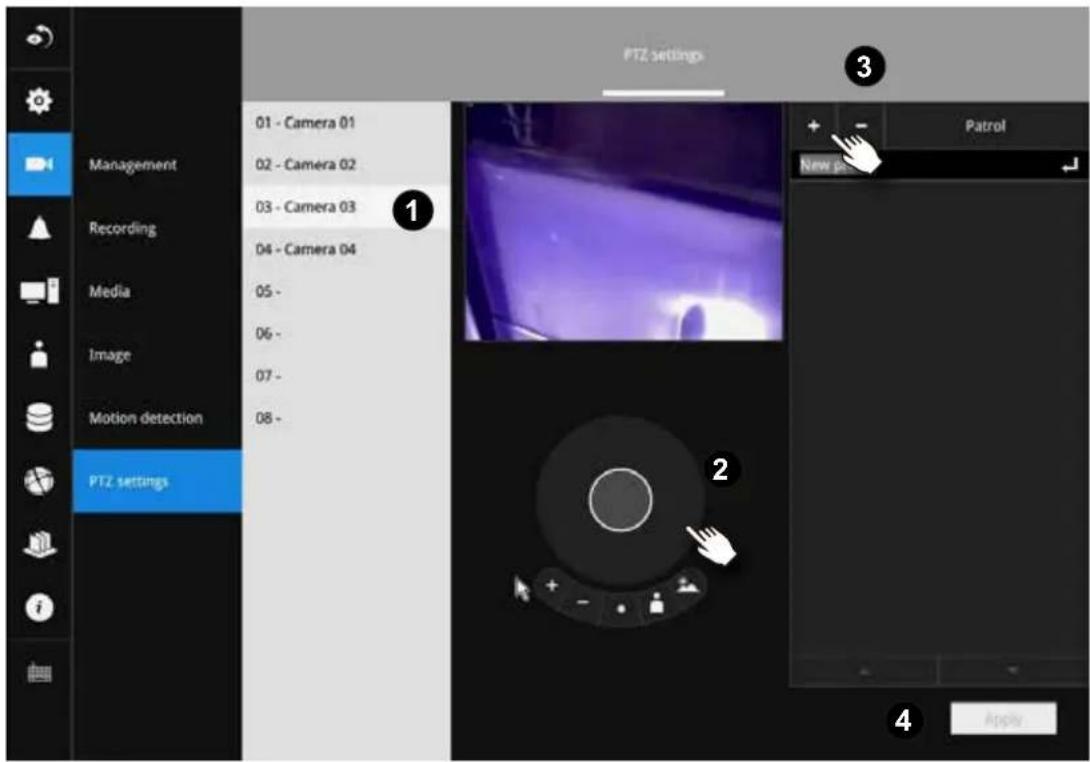The width and height of the screenshot is (1090, 762).
Task: Move patrol item down with down arrow
Action: pos(1012,671)
